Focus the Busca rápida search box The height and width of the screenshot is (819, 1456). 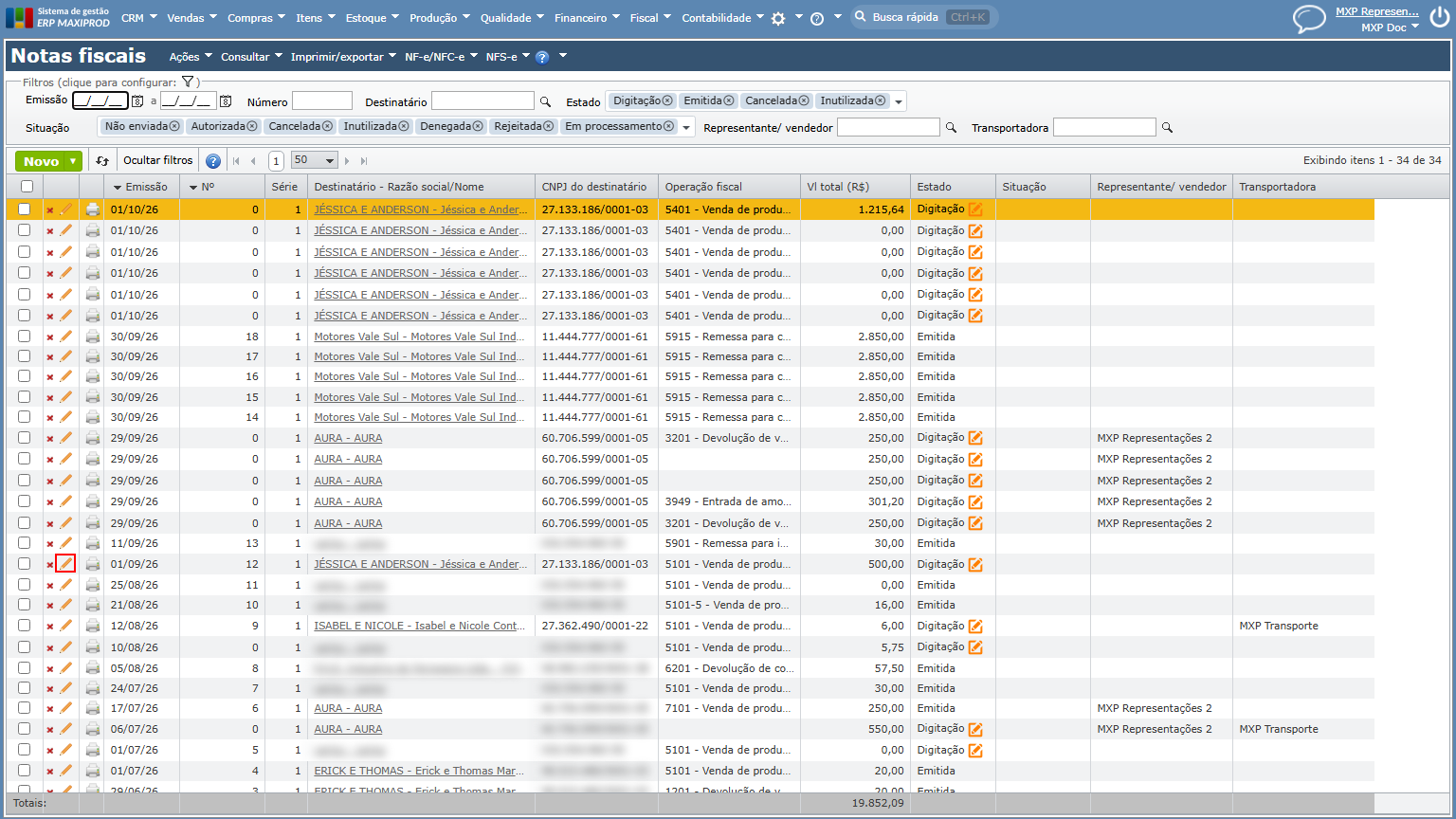pos(924,17)
